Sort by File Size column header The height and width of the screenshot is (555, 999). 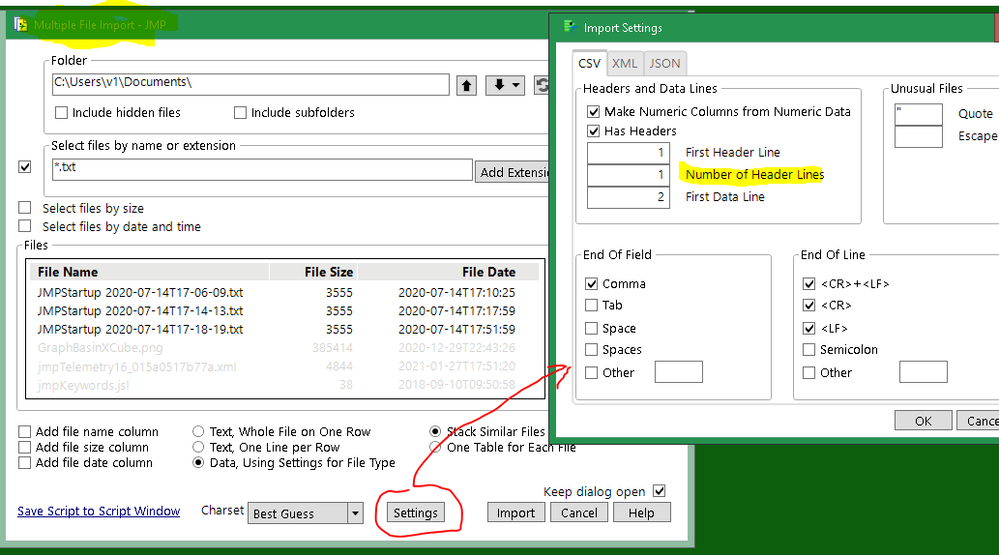pos(313,272)
